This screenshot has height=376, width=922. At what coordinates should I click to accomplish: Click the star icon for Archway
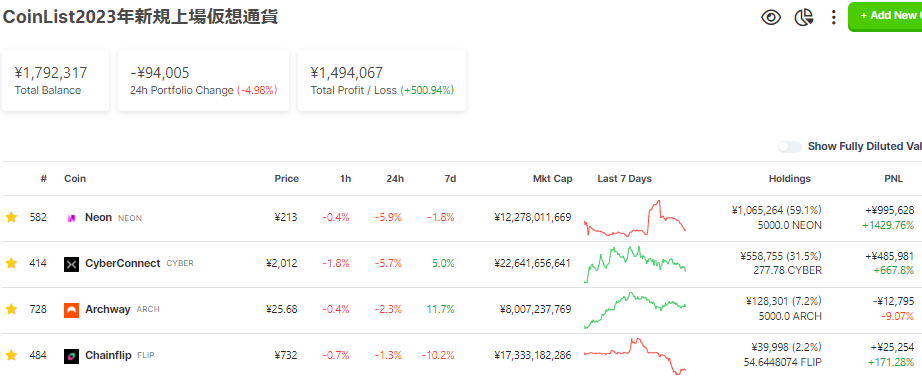[11, 309]
